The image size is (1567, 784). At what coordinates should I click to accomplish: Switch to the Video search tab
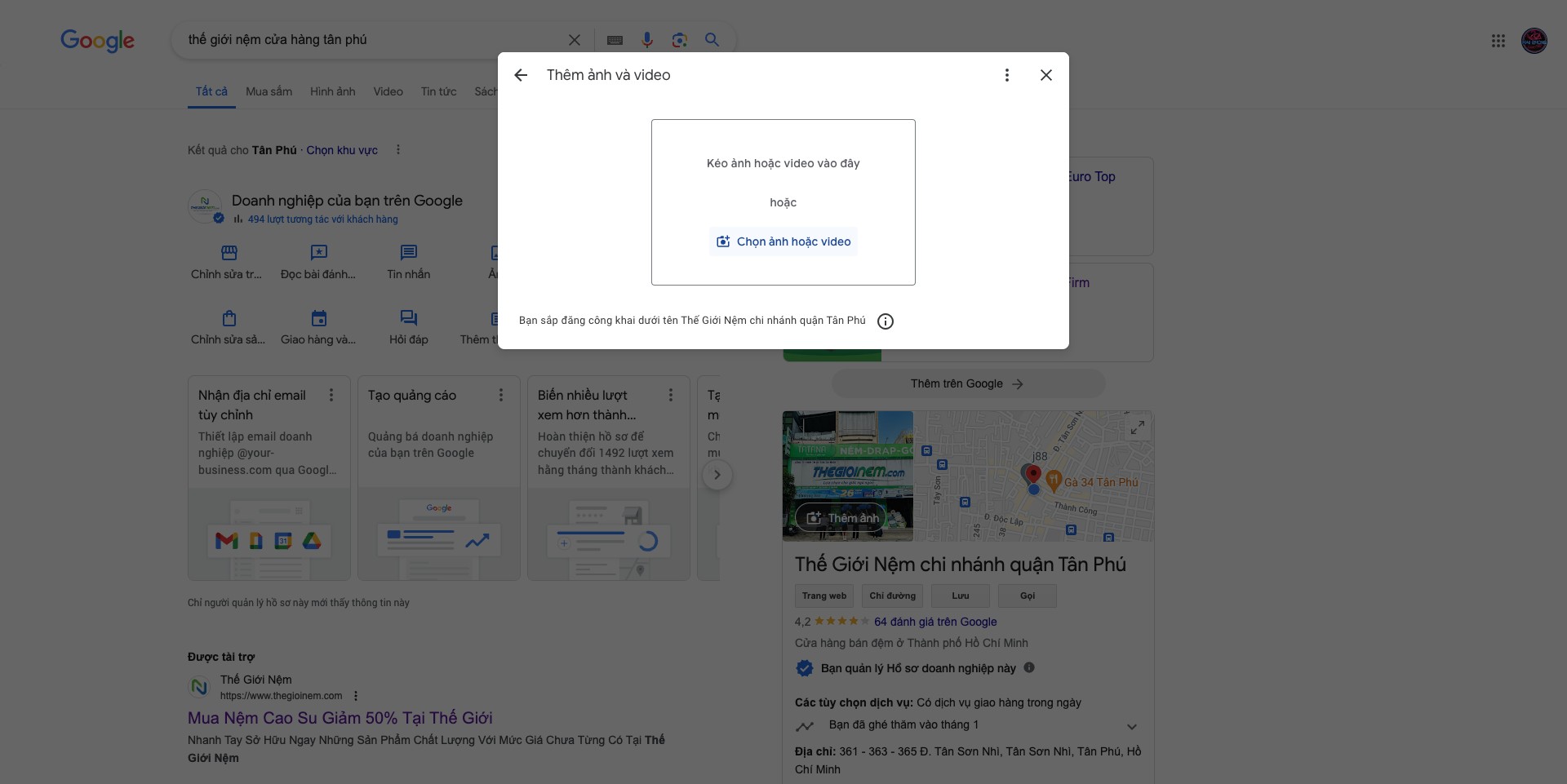(x=388, y=91)
